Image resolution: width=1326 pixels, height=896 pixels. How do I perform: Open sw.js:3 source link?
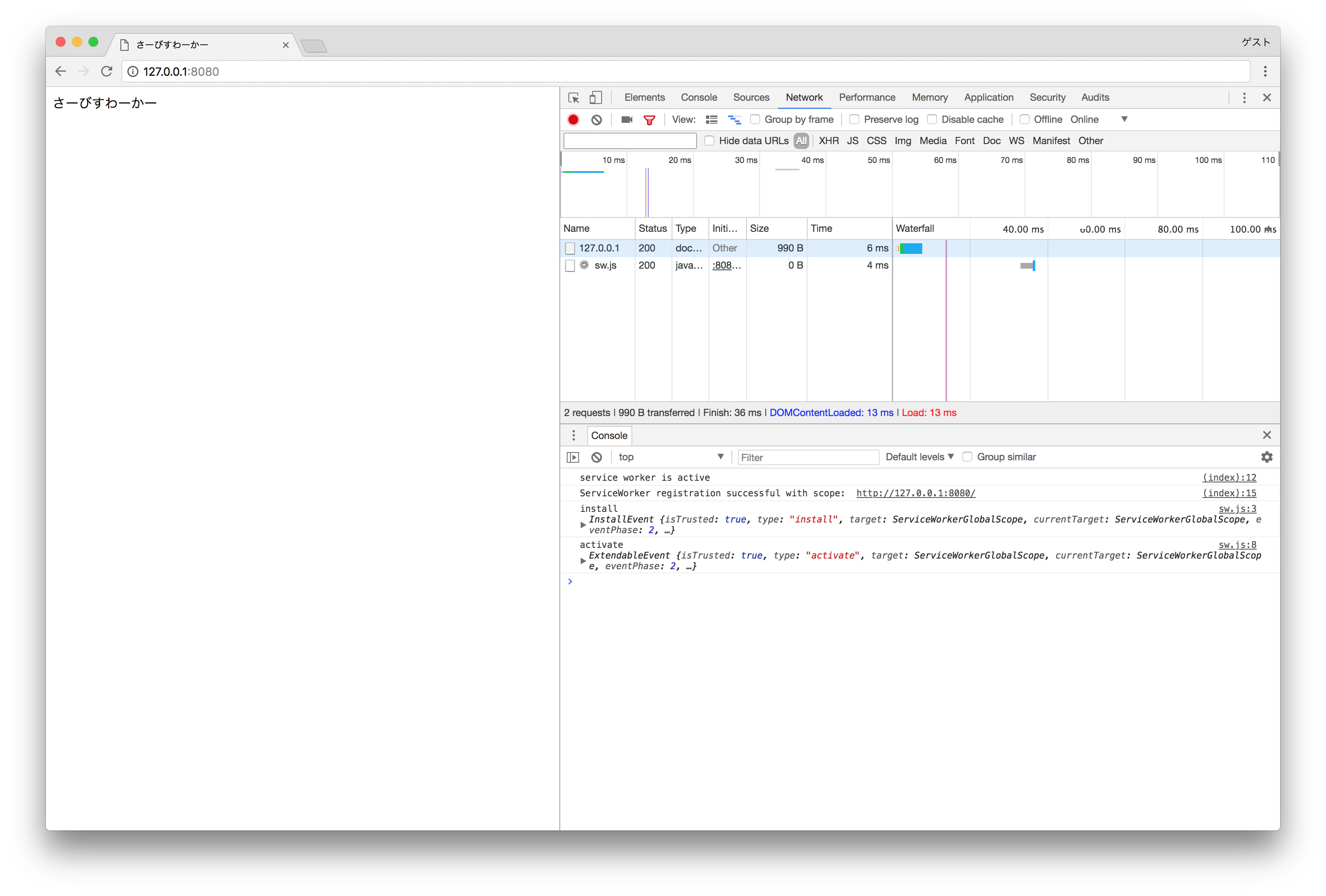point(1237,509)
